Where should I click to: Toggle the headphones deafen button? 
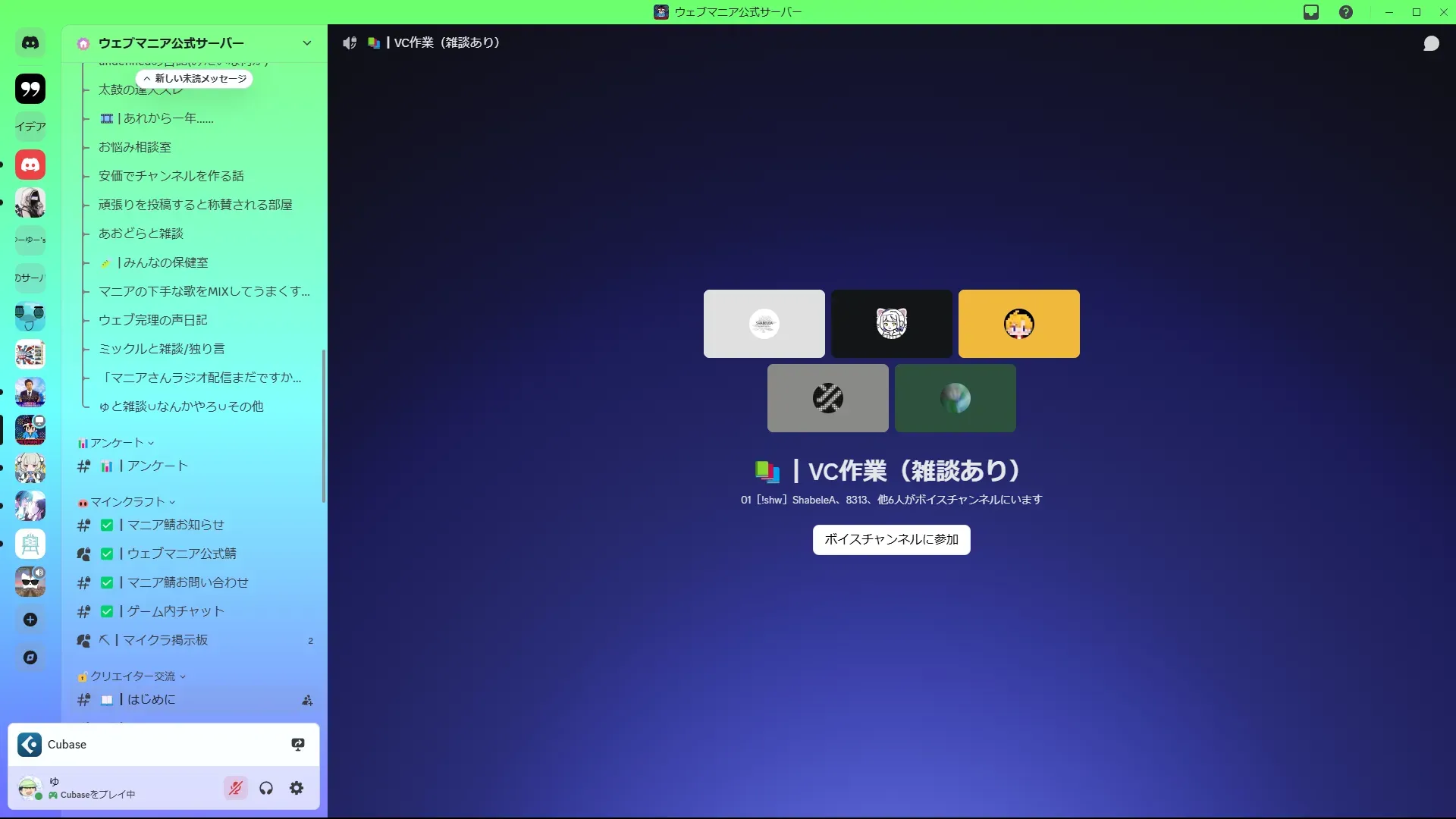coord(266,788)
